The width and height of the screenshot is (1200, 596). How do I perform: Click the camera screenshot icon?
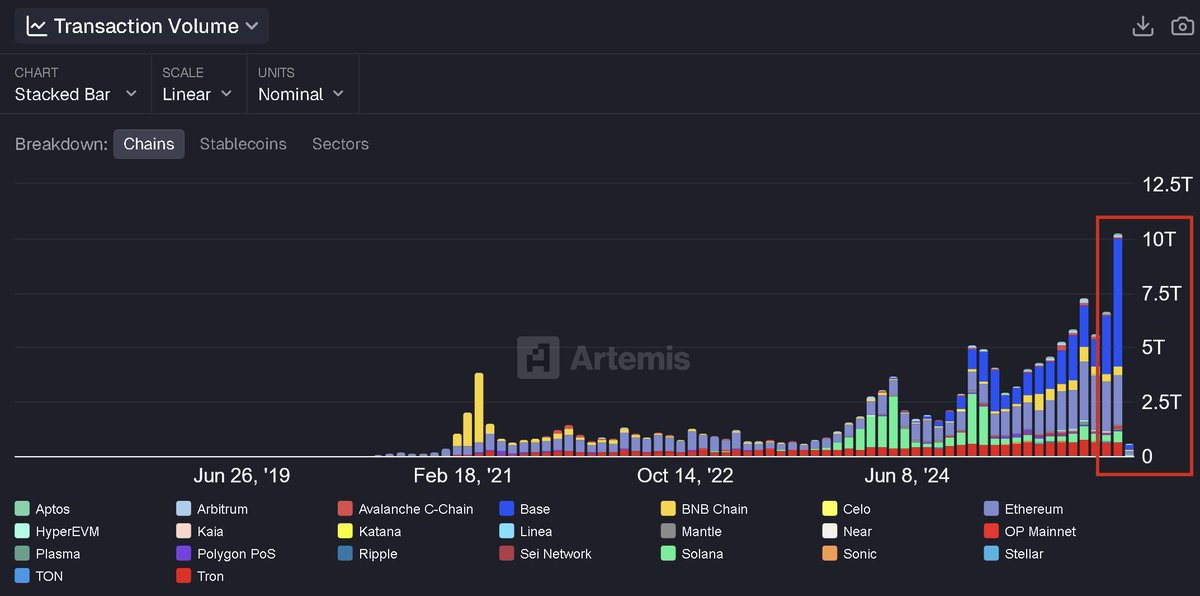[1183, 26]
